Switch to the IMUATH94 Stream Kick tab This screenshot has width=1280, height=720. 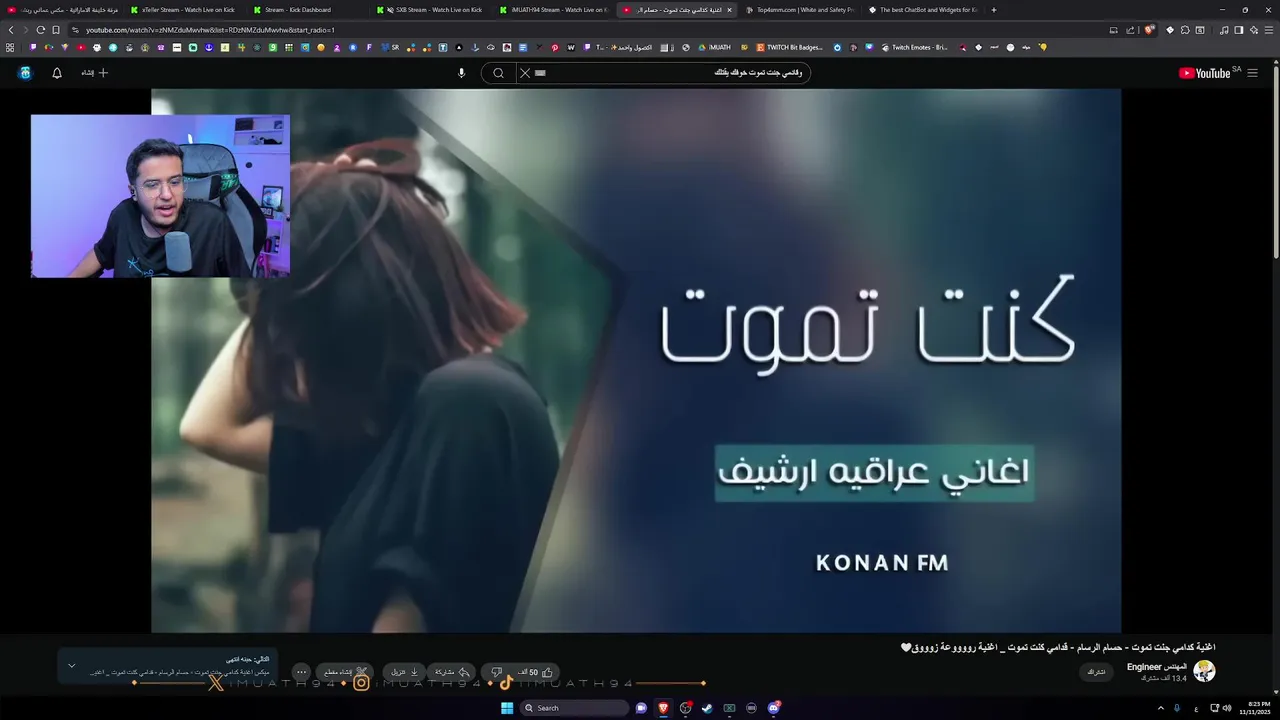tap(553, 10)
